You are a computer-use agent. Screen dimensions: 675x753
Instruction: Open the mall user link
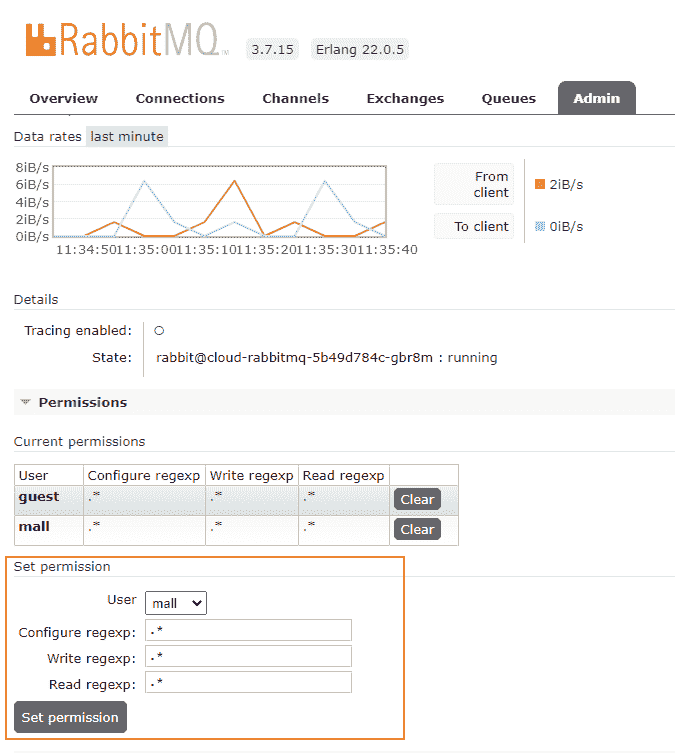pos(34,526)
